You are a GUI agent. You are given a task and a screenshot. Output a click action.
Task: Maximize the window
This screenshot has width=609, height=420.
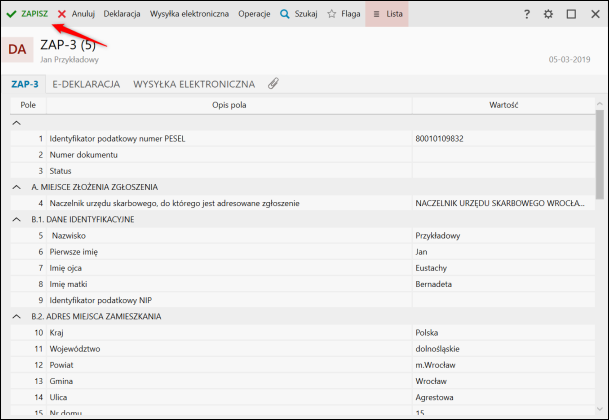coord(571,14)
